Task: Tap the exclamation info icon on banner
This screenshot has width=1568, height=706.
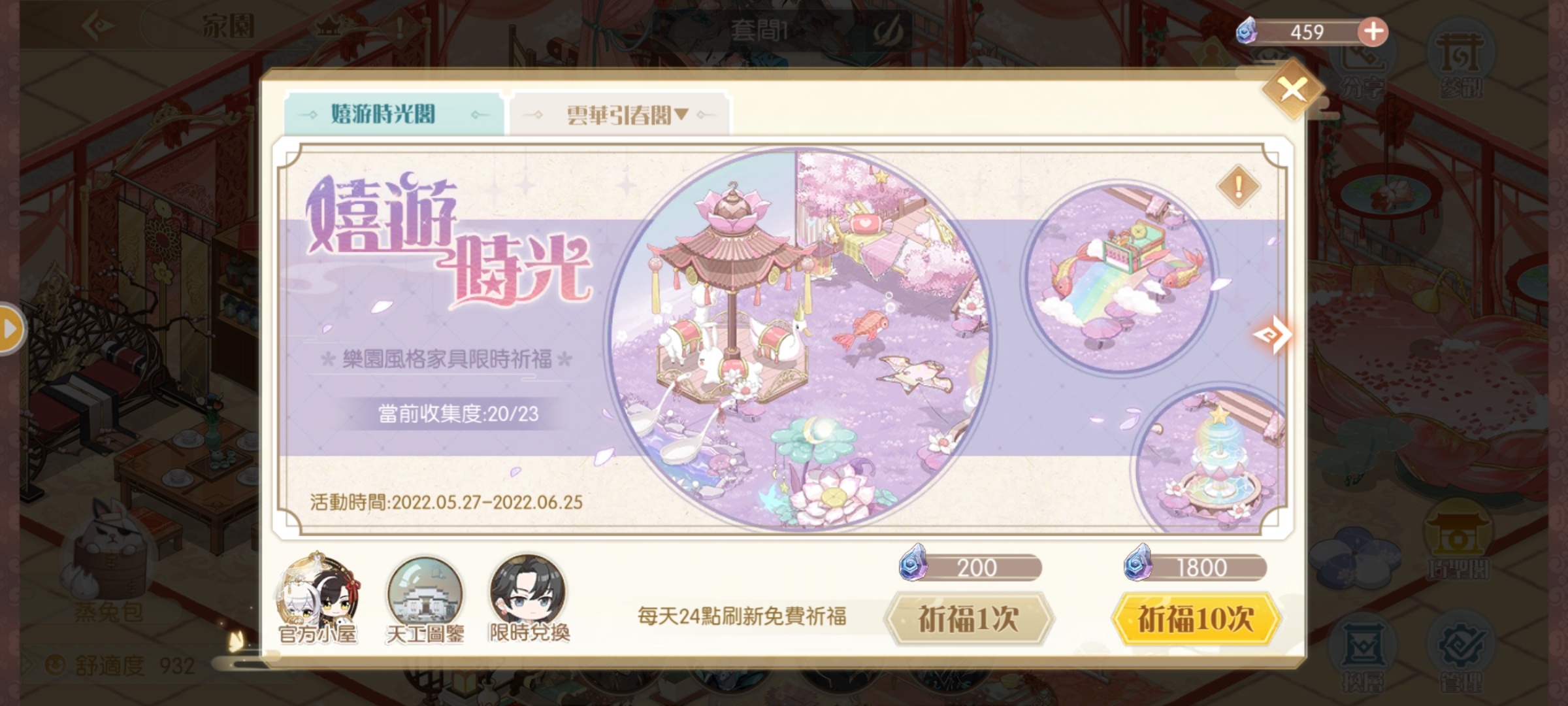Action: coord(1238,187)
